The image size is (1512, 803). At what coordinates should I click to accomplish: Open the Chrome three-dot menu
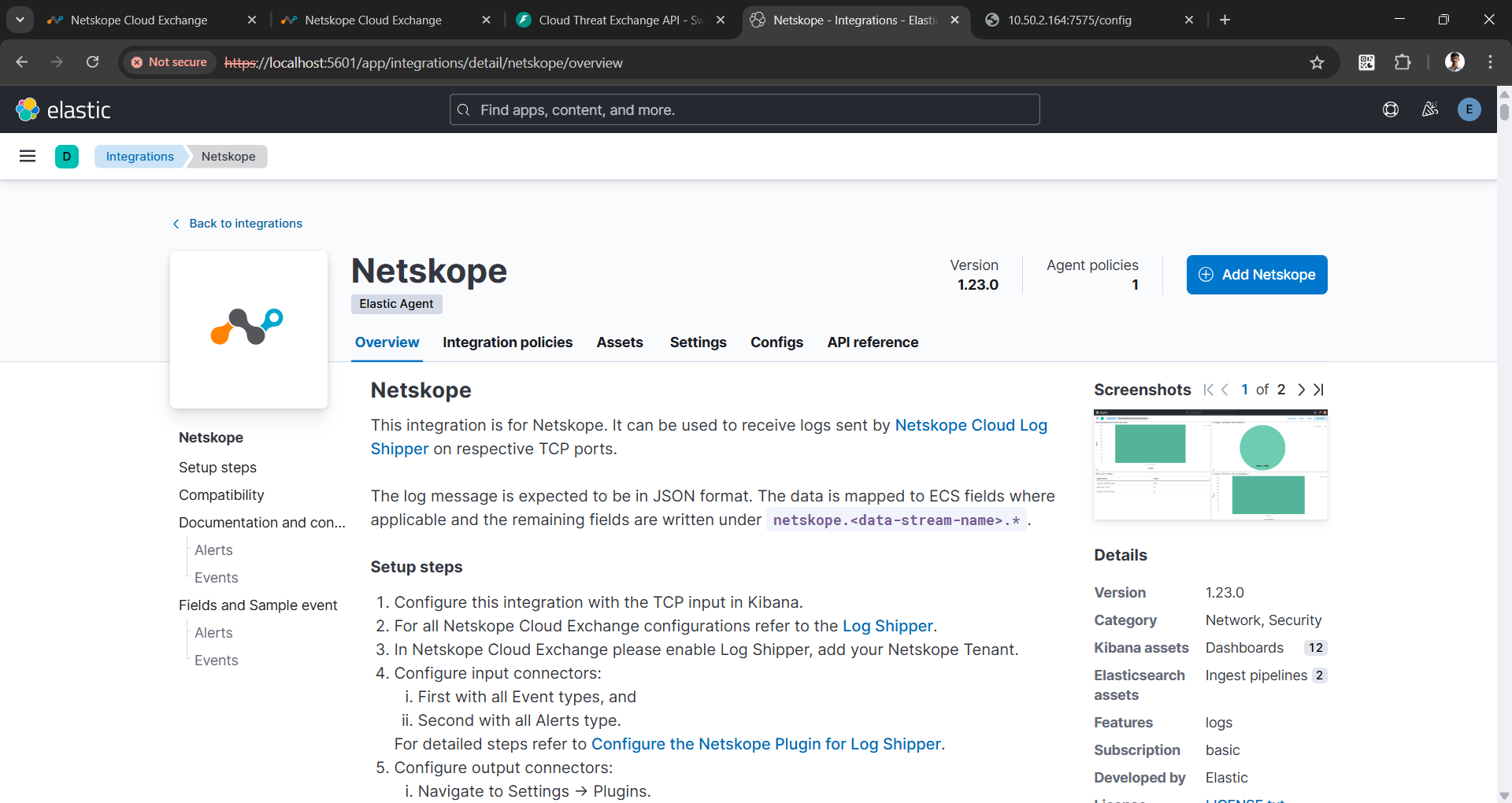click(x=1490, y=62)
